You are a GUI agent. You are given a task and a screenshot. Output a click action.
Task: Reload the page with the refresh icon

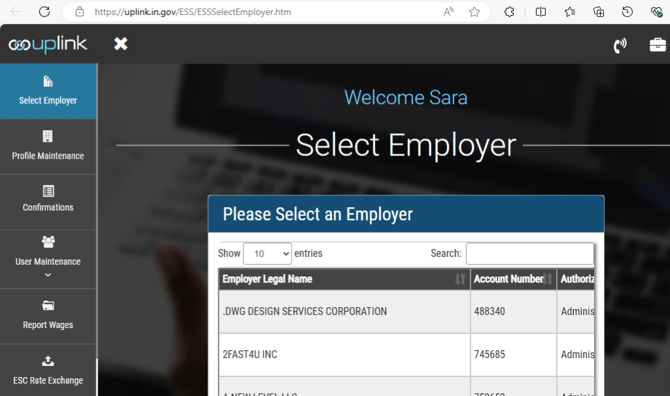pos(44,12)
